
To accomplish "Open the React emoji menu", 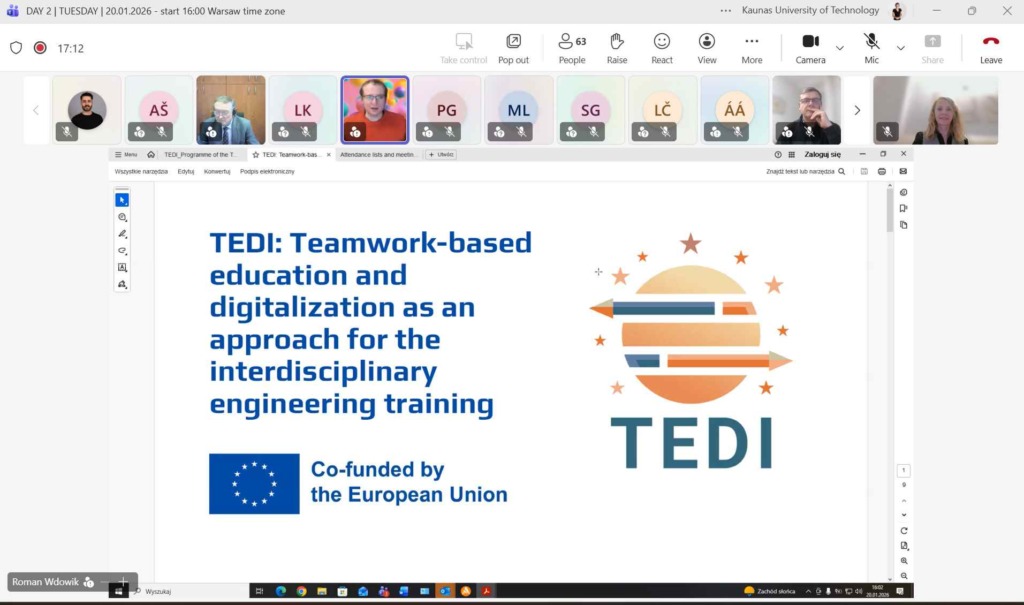I will [x=662, y=47].
